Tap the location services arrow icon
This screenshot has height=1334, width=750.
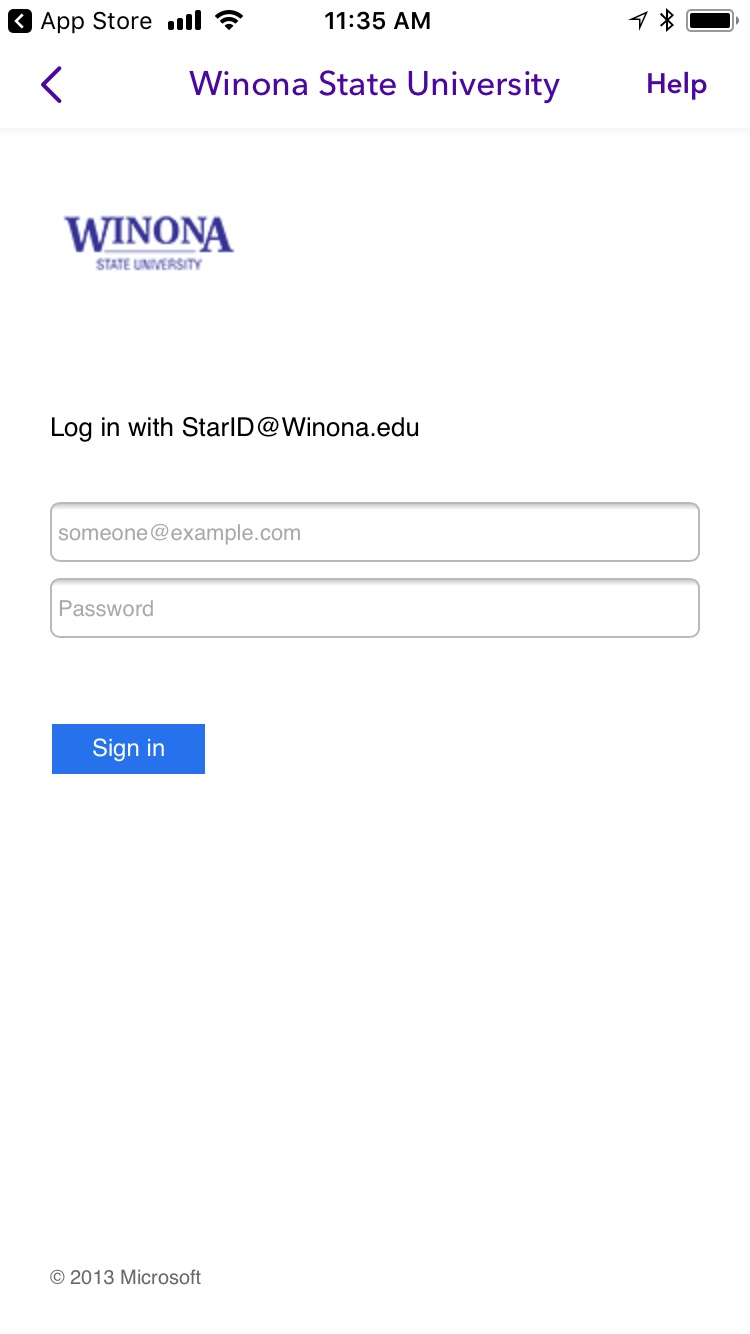[637, 21]
